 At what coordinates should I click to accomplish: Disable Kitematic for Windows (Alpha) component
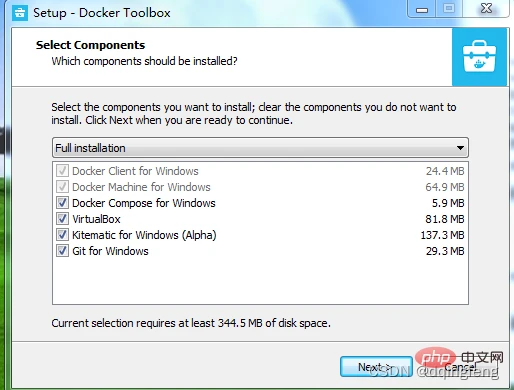coord(62,235)
